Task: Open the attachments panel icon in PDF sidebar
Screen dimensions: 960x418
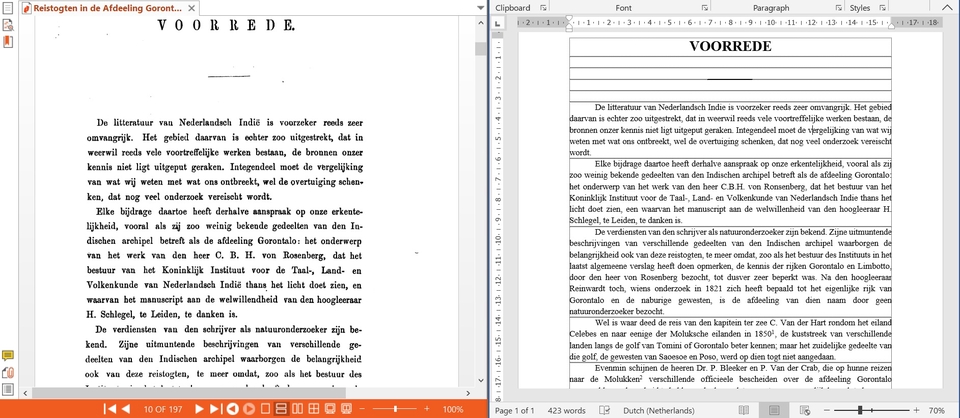Action: tap(8, 373)
